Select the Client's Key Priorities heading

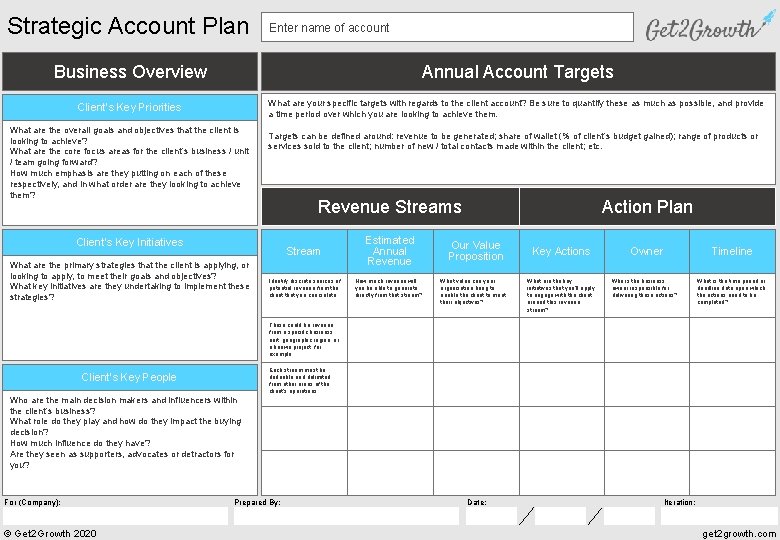[x=130, y=107]
